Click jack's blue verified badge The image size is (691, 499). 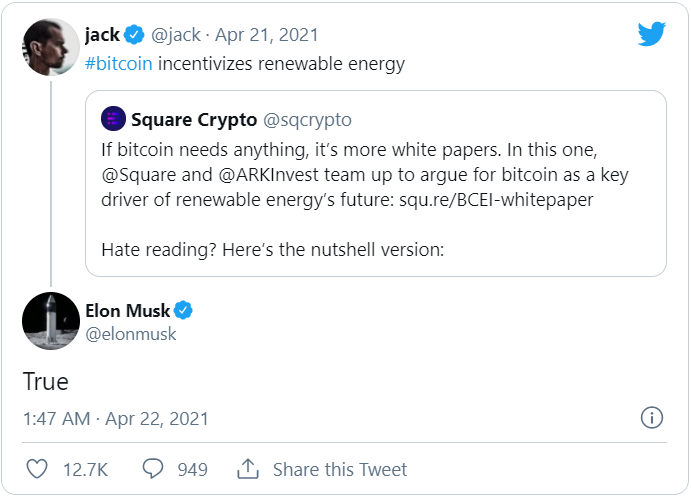point(134,36)
